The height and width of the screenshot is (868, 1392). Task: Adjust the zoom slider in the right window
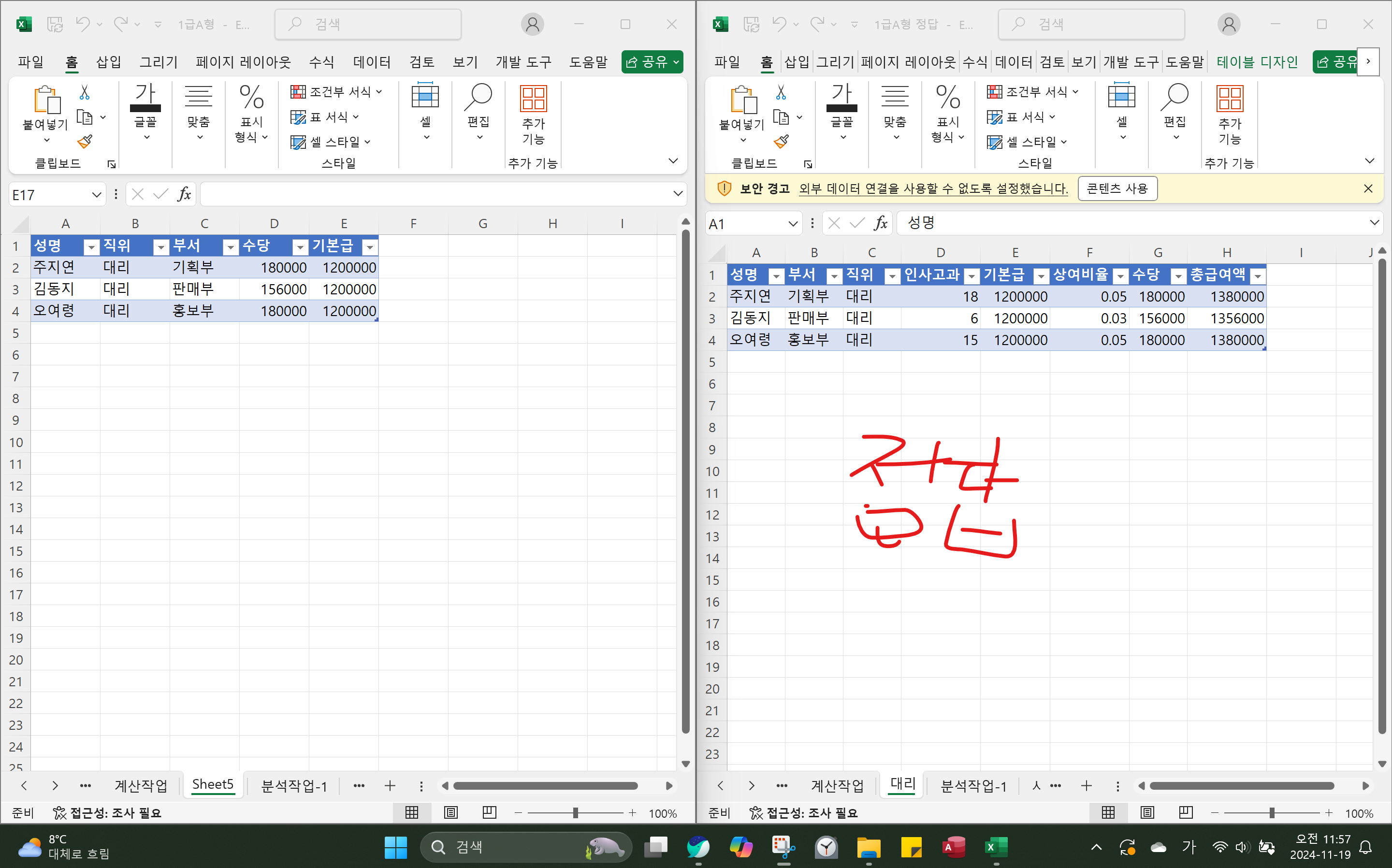[x=1272, y=813]
